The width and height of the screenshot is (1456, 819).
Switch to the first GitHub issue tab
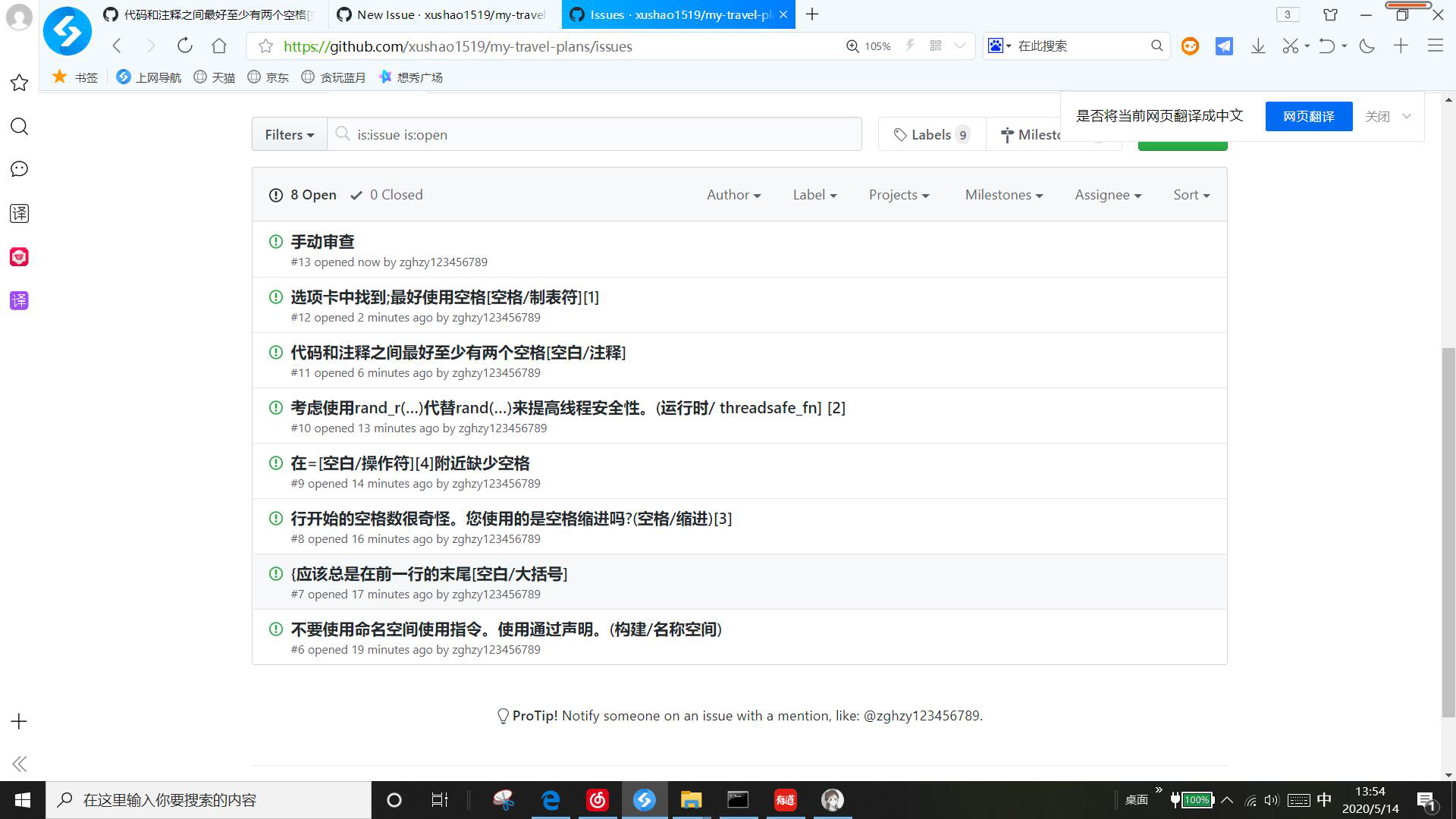coord(212,14)
